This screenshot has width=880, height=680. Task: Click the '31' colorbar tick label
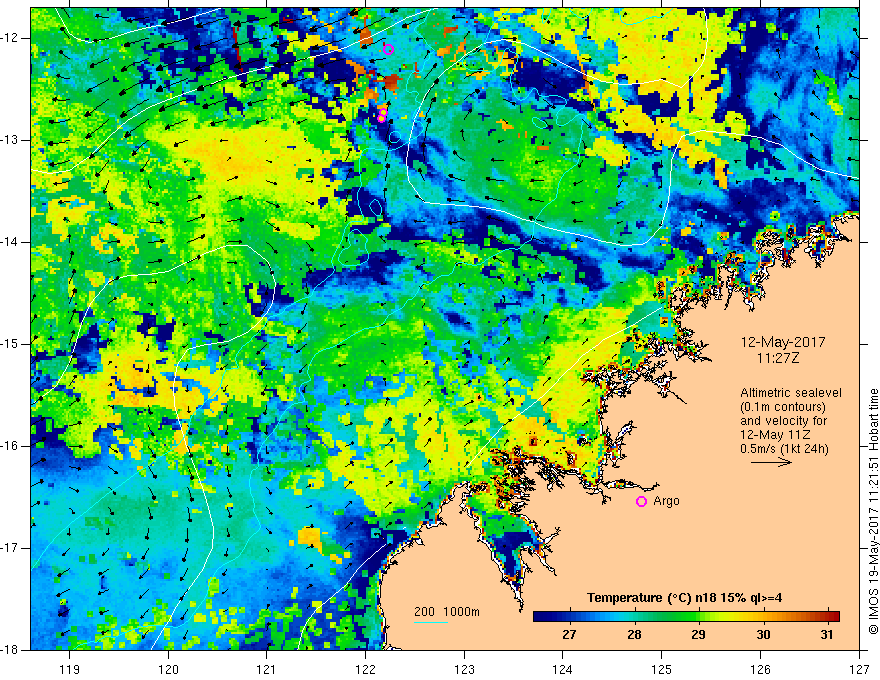[827, 635]
